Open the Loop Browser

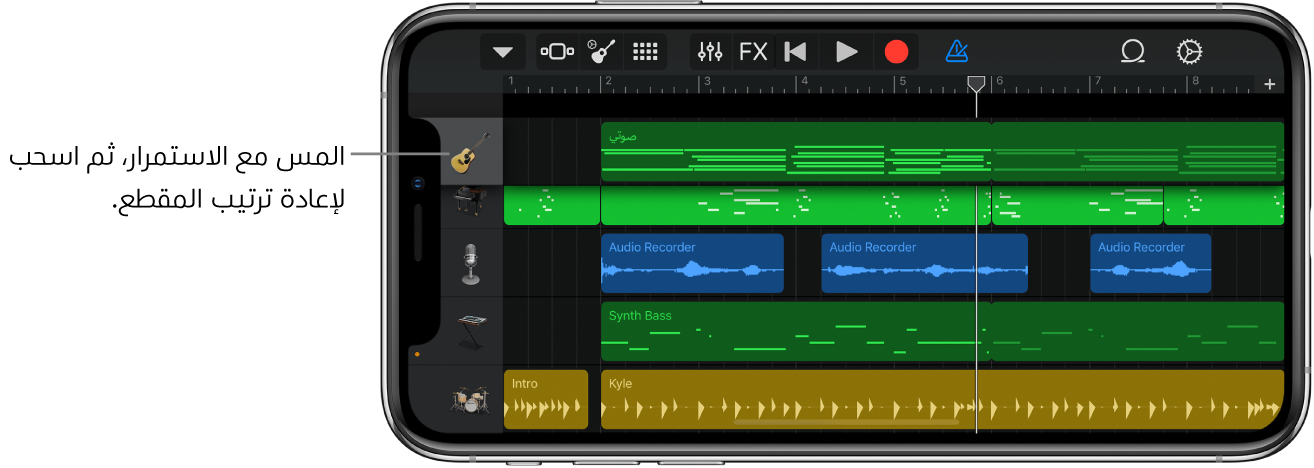click(1133, 52)
